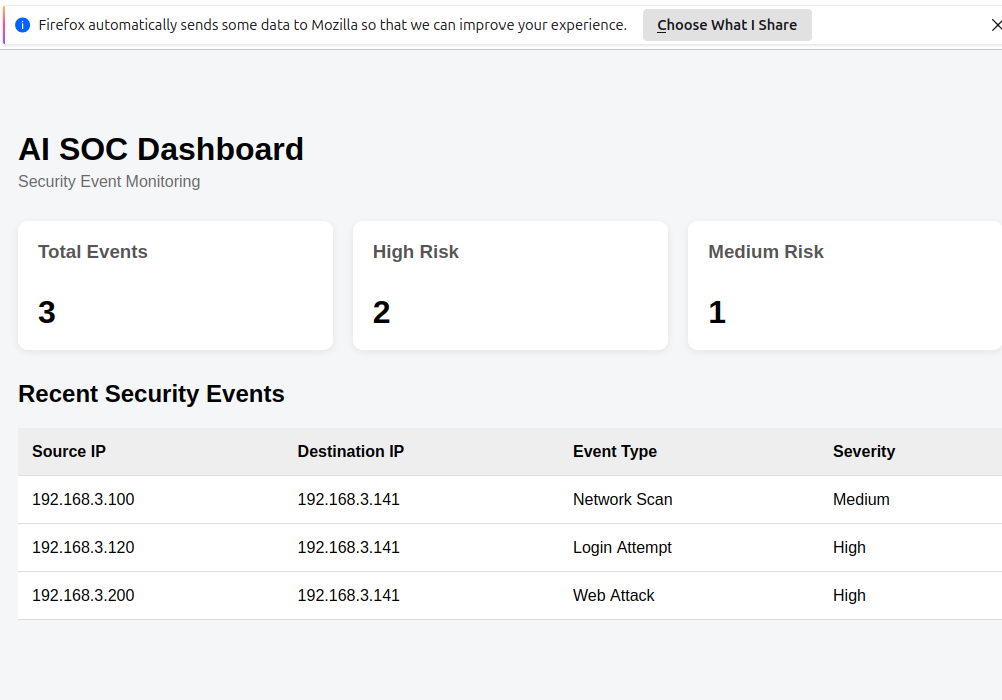Screen dimensions: 1002x700
Task: Click the Medium severity value
Action: [x=861, y=499]
